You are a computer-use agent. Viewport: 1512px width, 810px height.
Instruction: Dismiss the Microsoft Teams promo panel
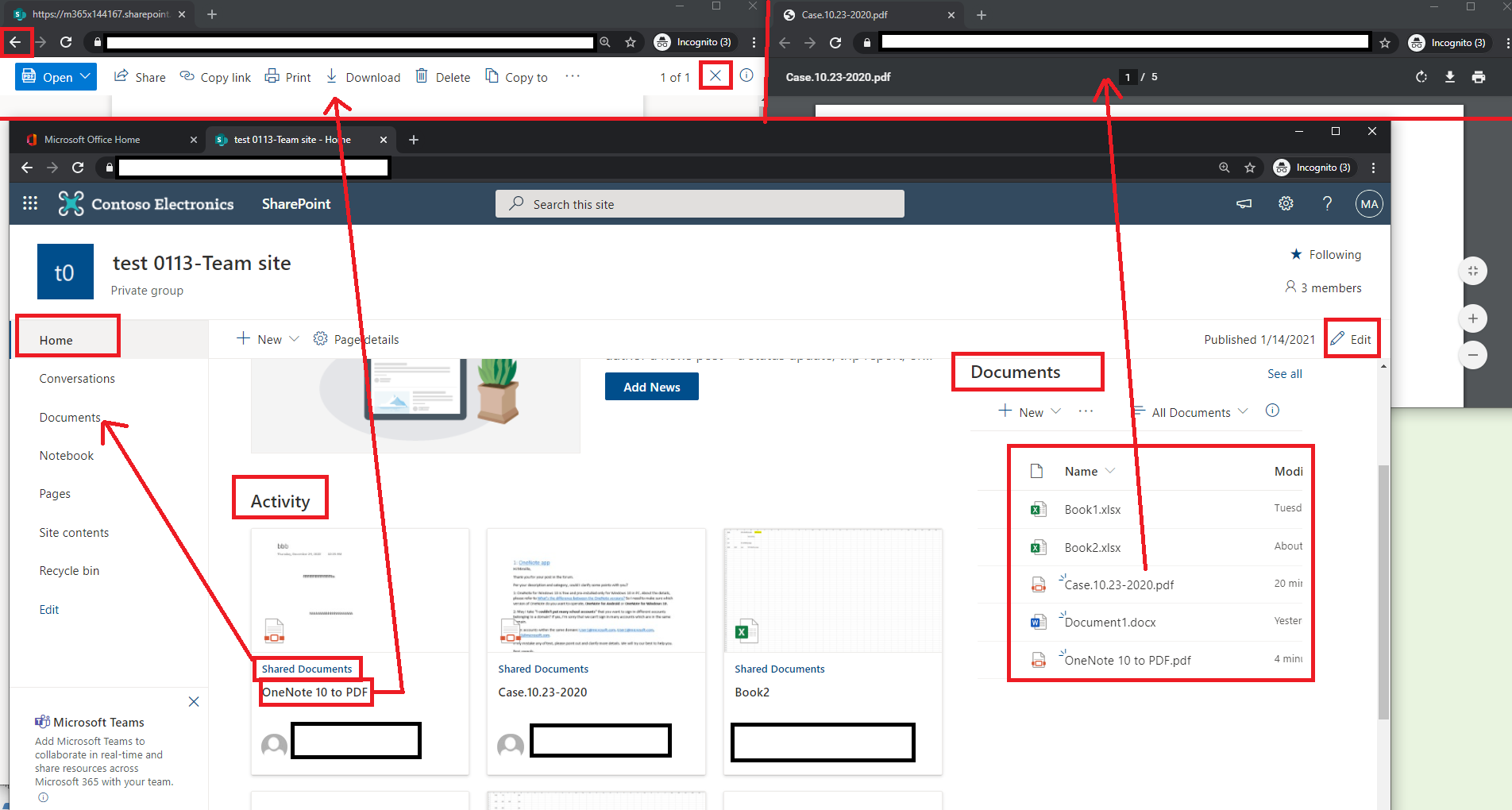tap(194, 701)
